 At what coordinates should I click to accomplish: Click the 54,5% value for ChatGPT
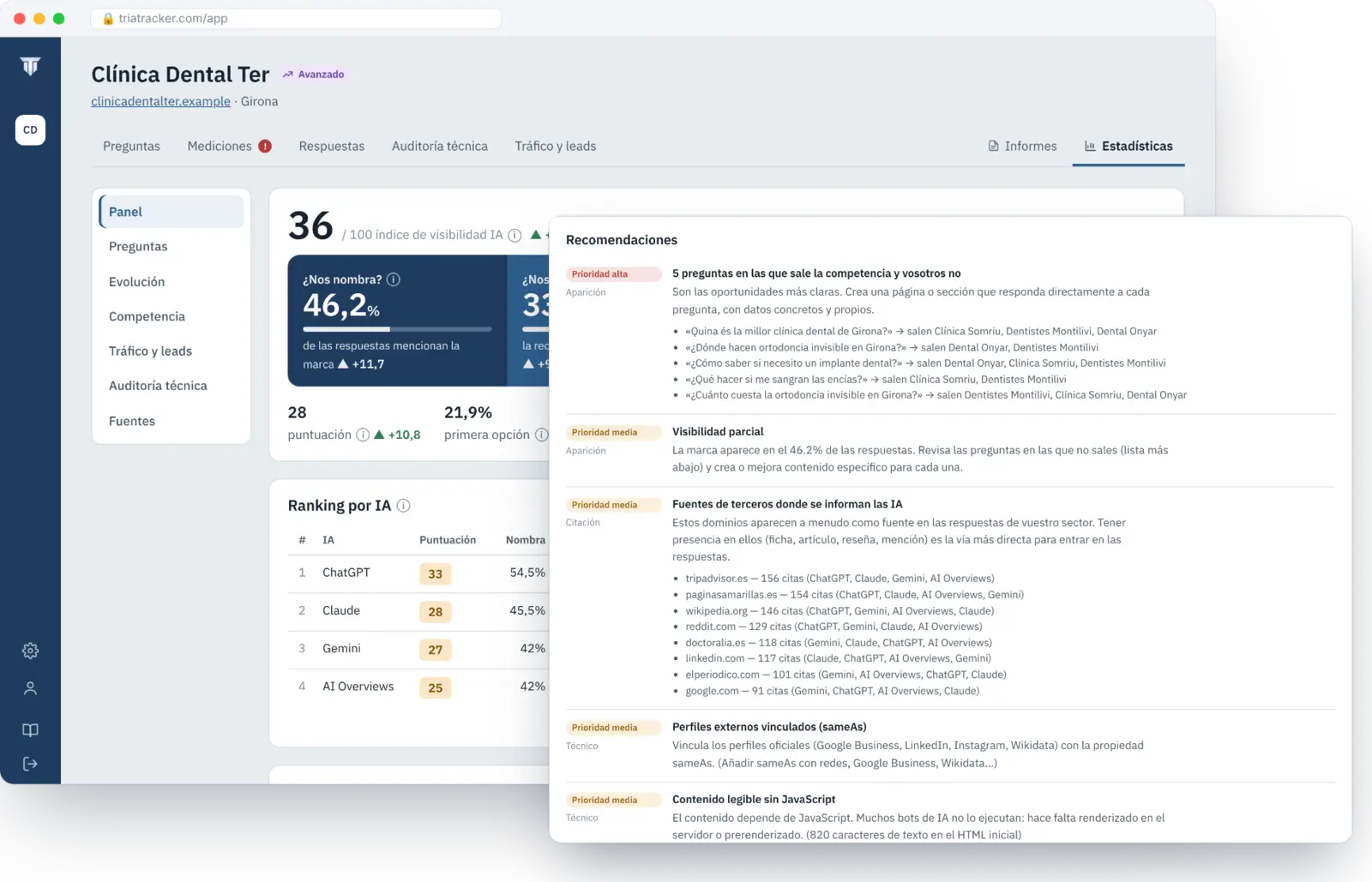tap(527, 573)
